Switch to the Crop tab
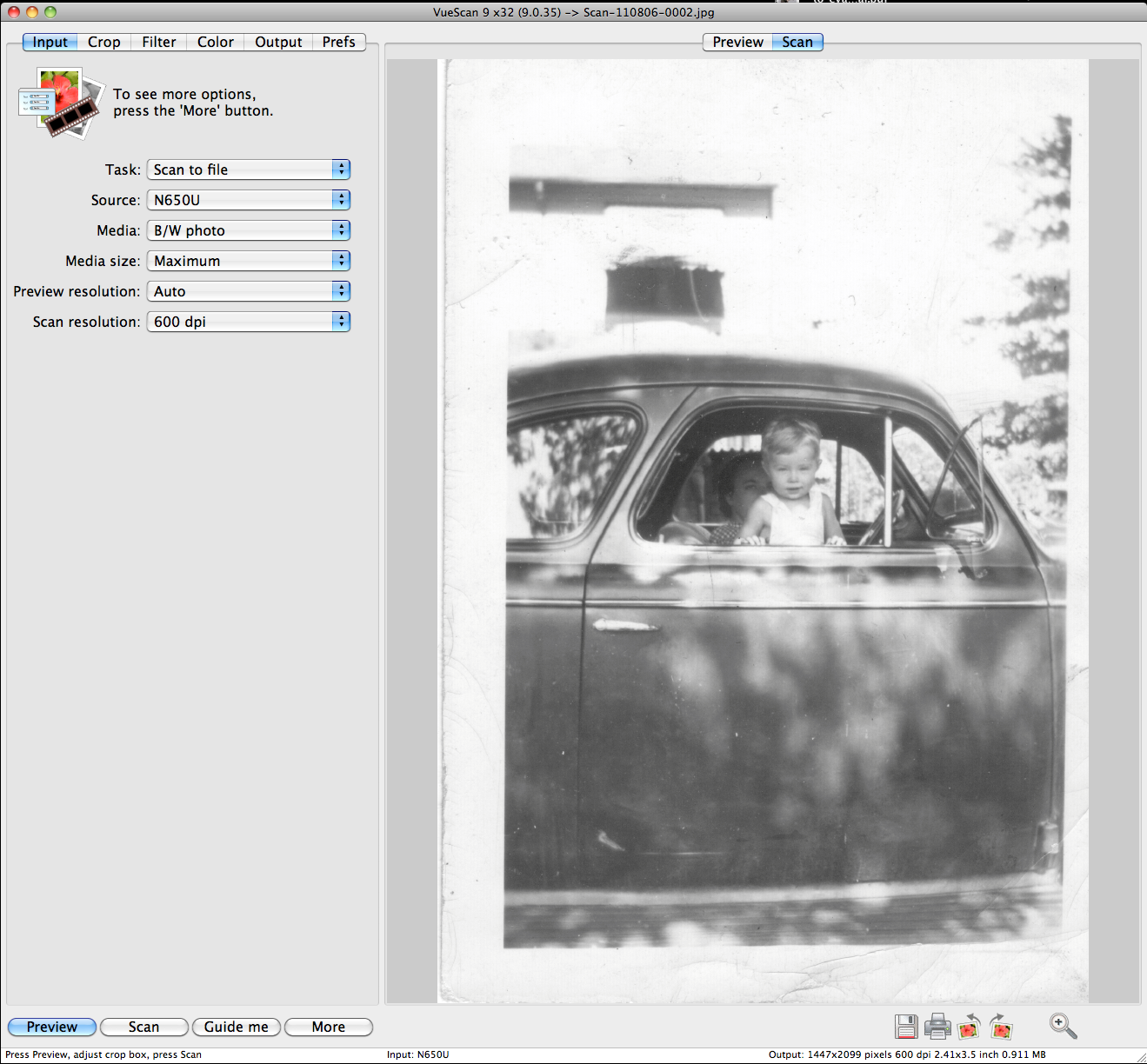 [x=104, y=42]
